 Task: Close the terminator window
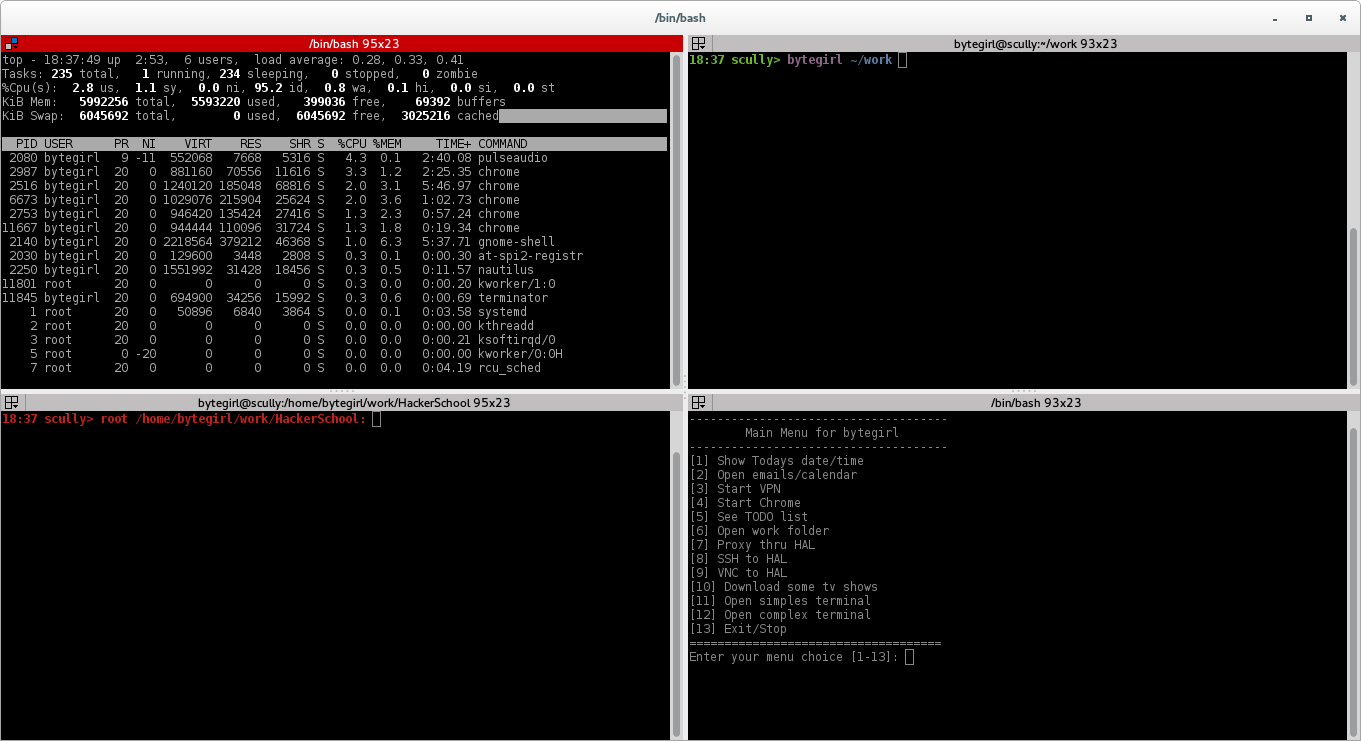[x=1342, y=17]
